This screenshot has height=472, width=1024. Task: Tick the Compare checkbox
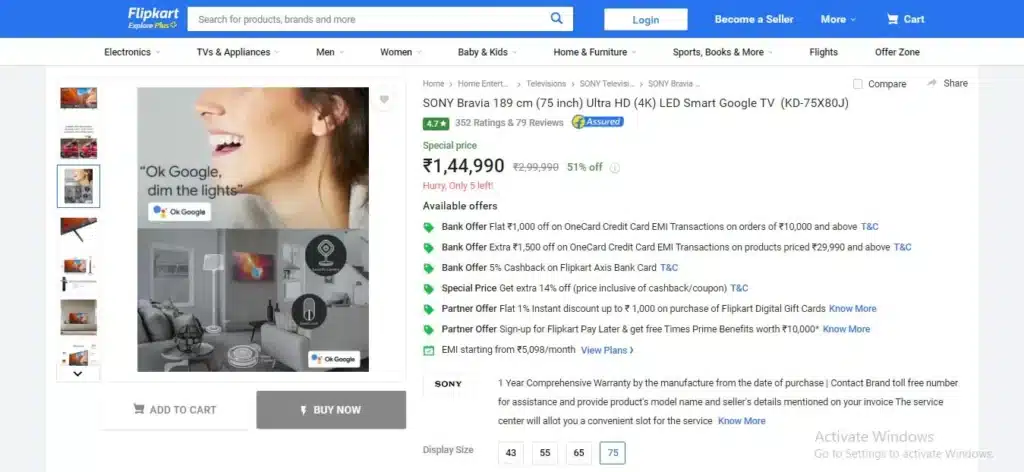click(x=857, y=84)
